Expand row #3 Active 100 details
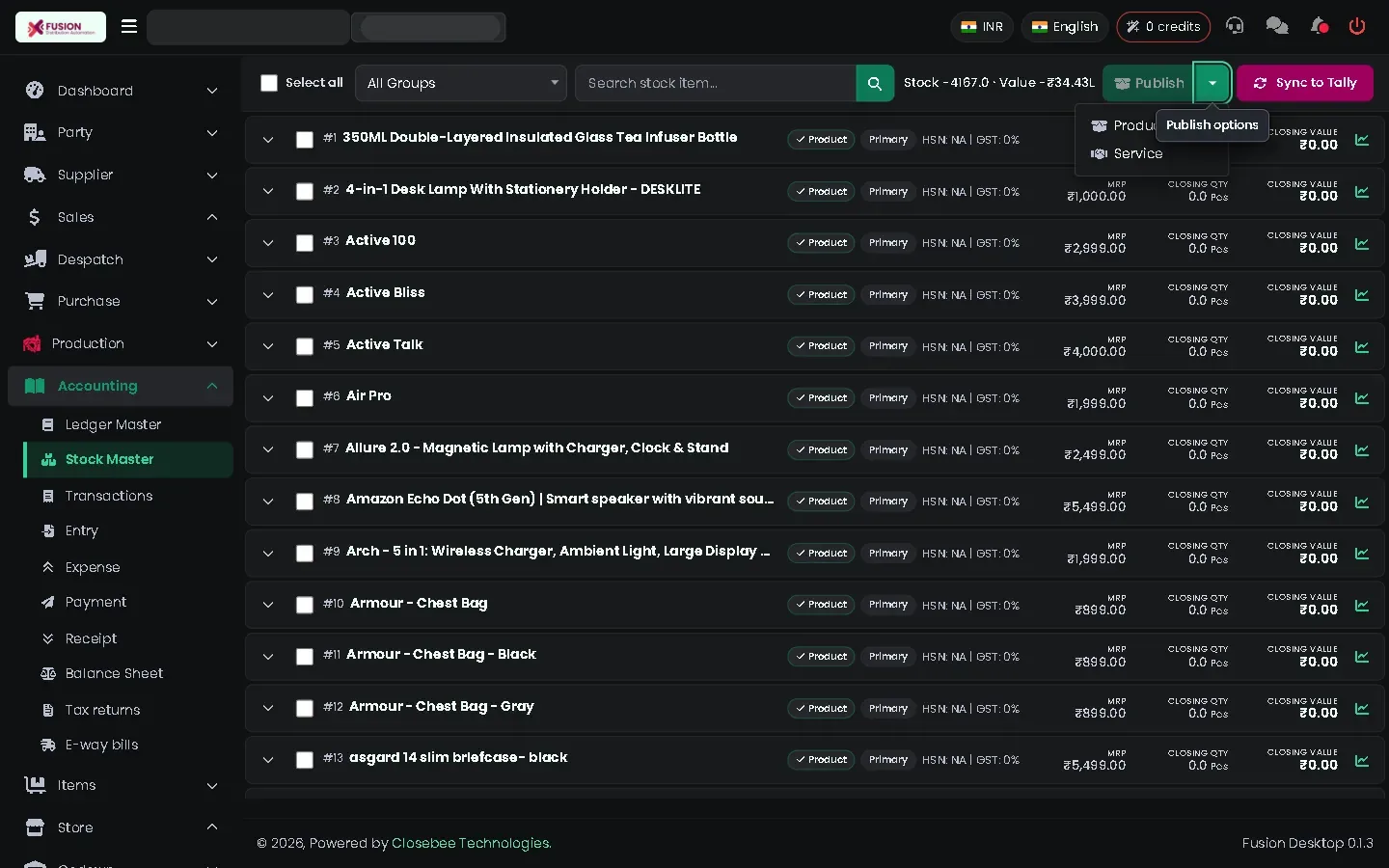This screenshot has width=1389, height=868. click(268, 243)
